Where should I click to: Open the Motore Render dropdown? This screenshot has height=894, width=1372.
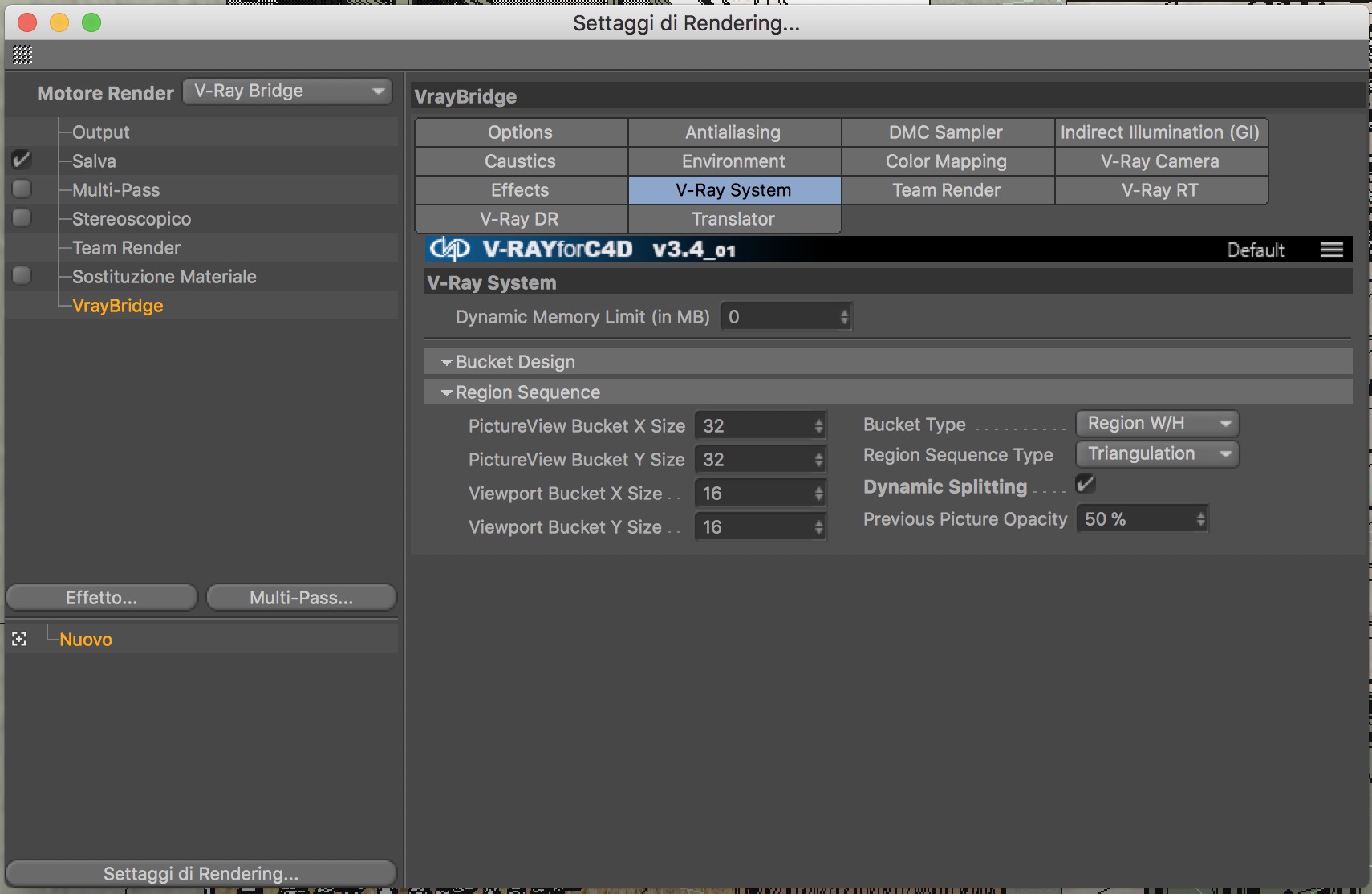click(x=287, y=91)
